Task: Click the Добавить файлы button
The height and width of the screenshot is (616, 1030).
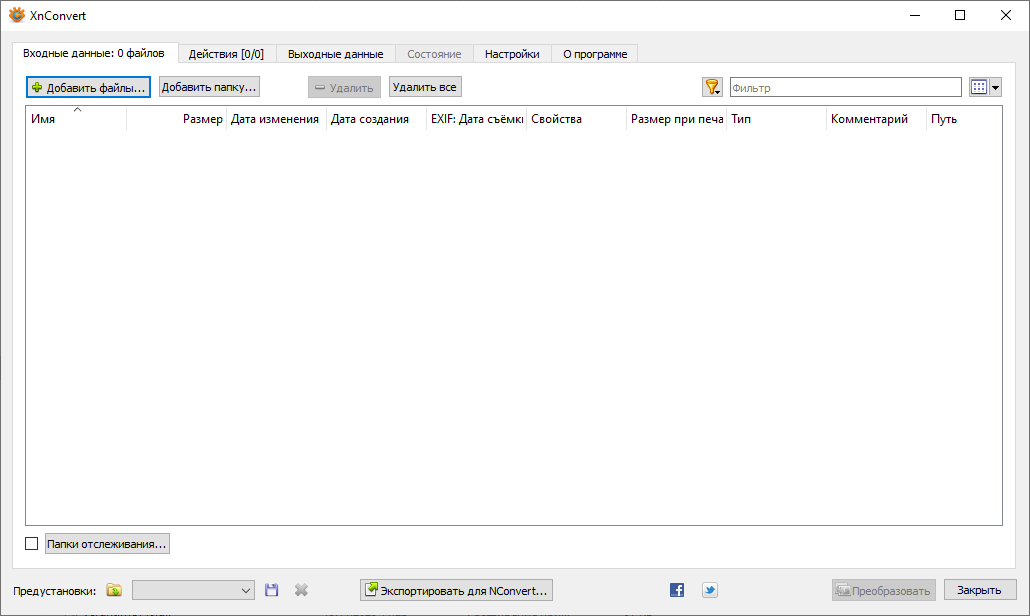Action: (x=89, y=87)
